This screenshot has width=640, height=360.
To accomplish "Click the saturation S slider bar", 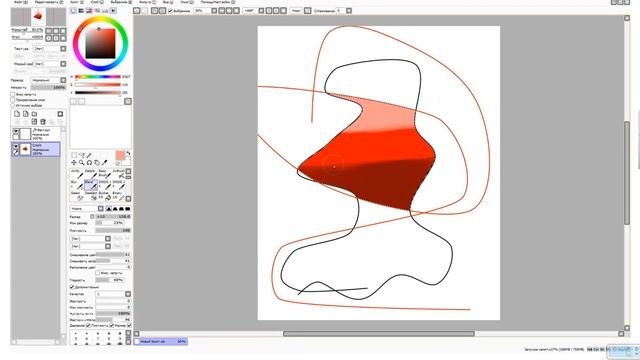I will (98, 84).
